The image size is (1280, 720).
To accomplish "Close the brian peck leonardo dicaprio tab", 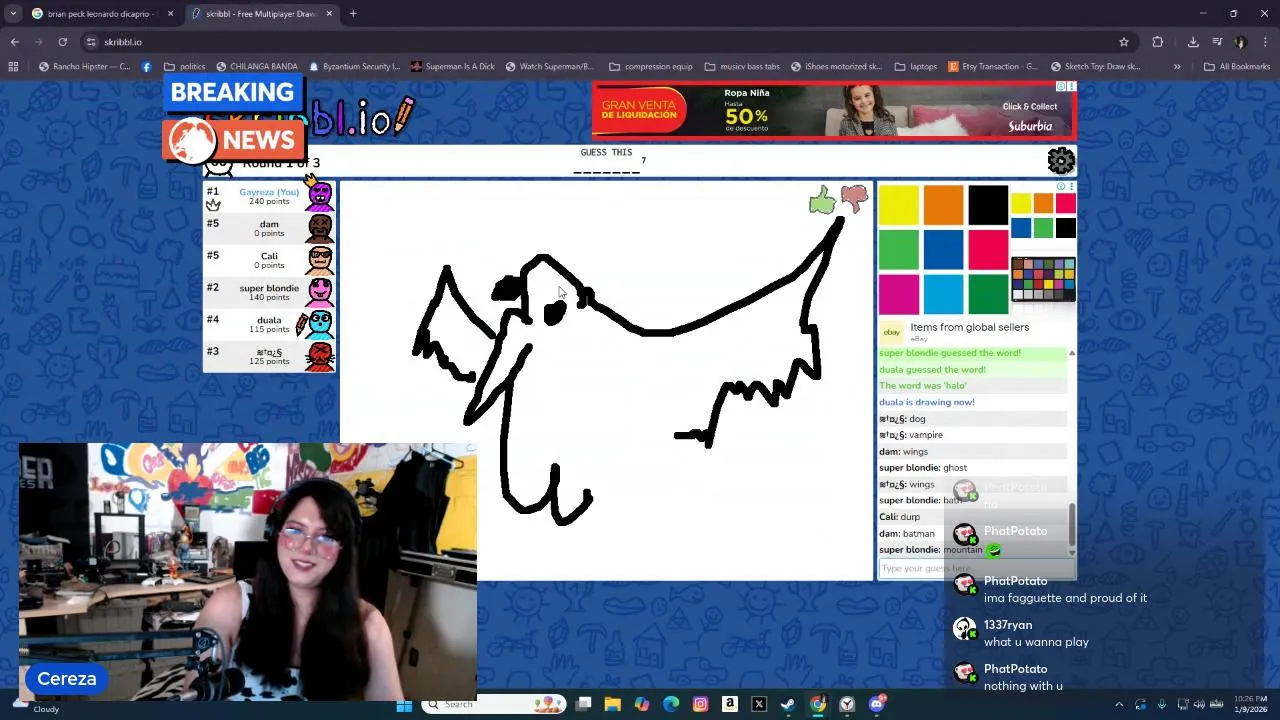I will 170,14.
